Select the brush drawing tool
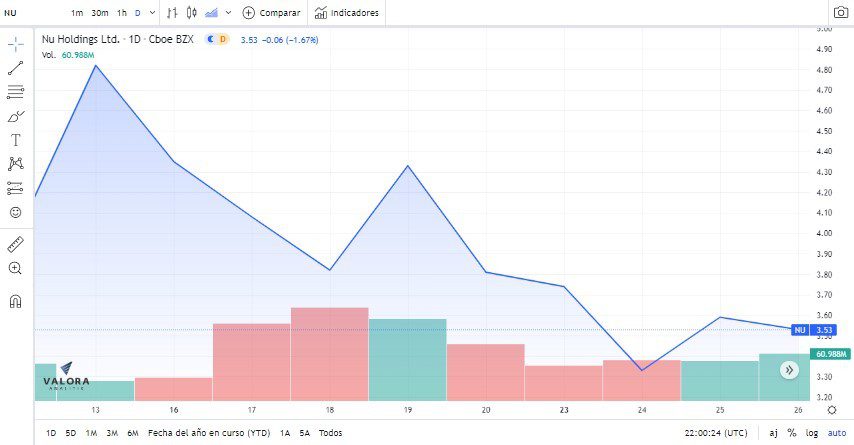Screen dimensions: 854x445 click(16, 116)
